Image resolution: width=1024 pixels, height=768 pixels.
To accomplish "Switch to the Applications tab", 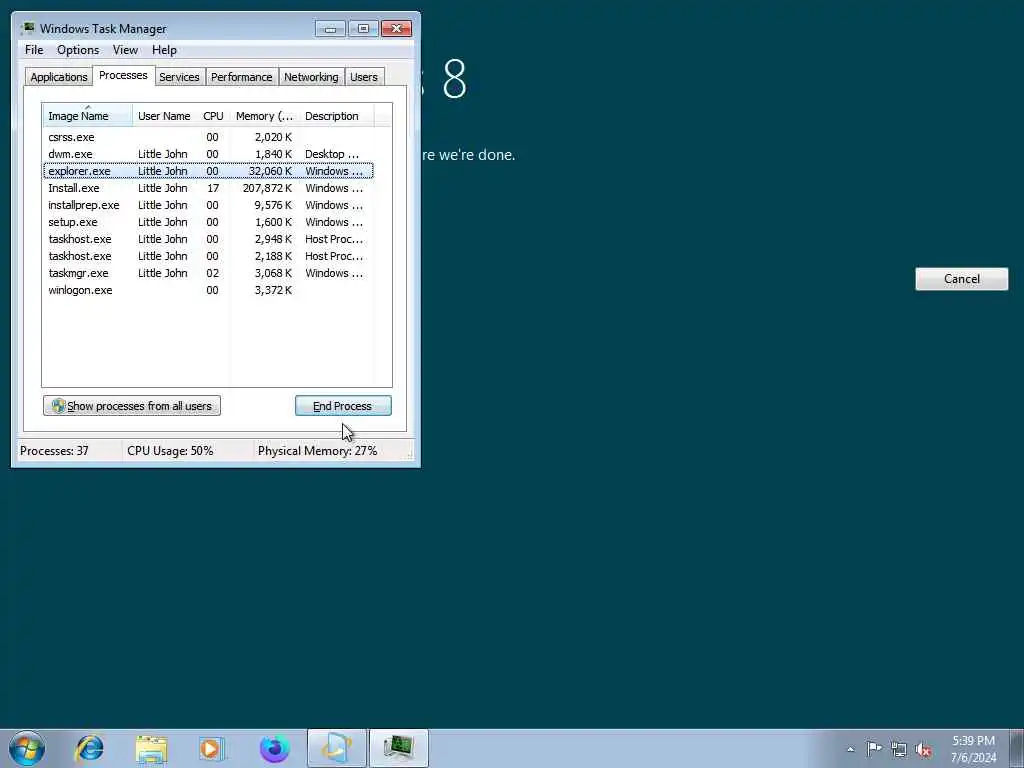I will (59, 77).
